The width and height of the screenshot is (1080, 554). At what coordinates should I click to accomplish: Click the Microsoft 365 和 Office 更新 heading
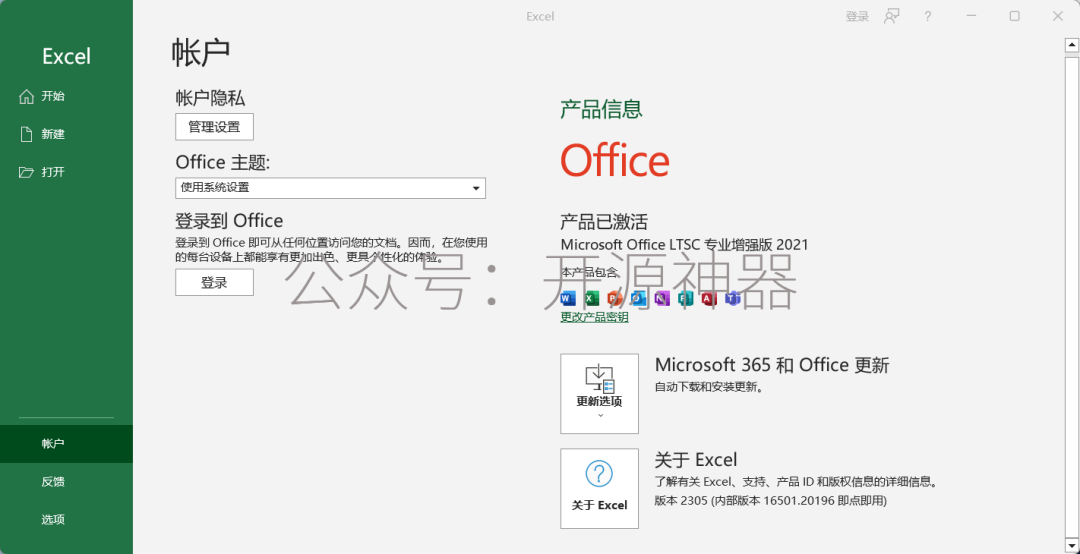coord(772,365)
